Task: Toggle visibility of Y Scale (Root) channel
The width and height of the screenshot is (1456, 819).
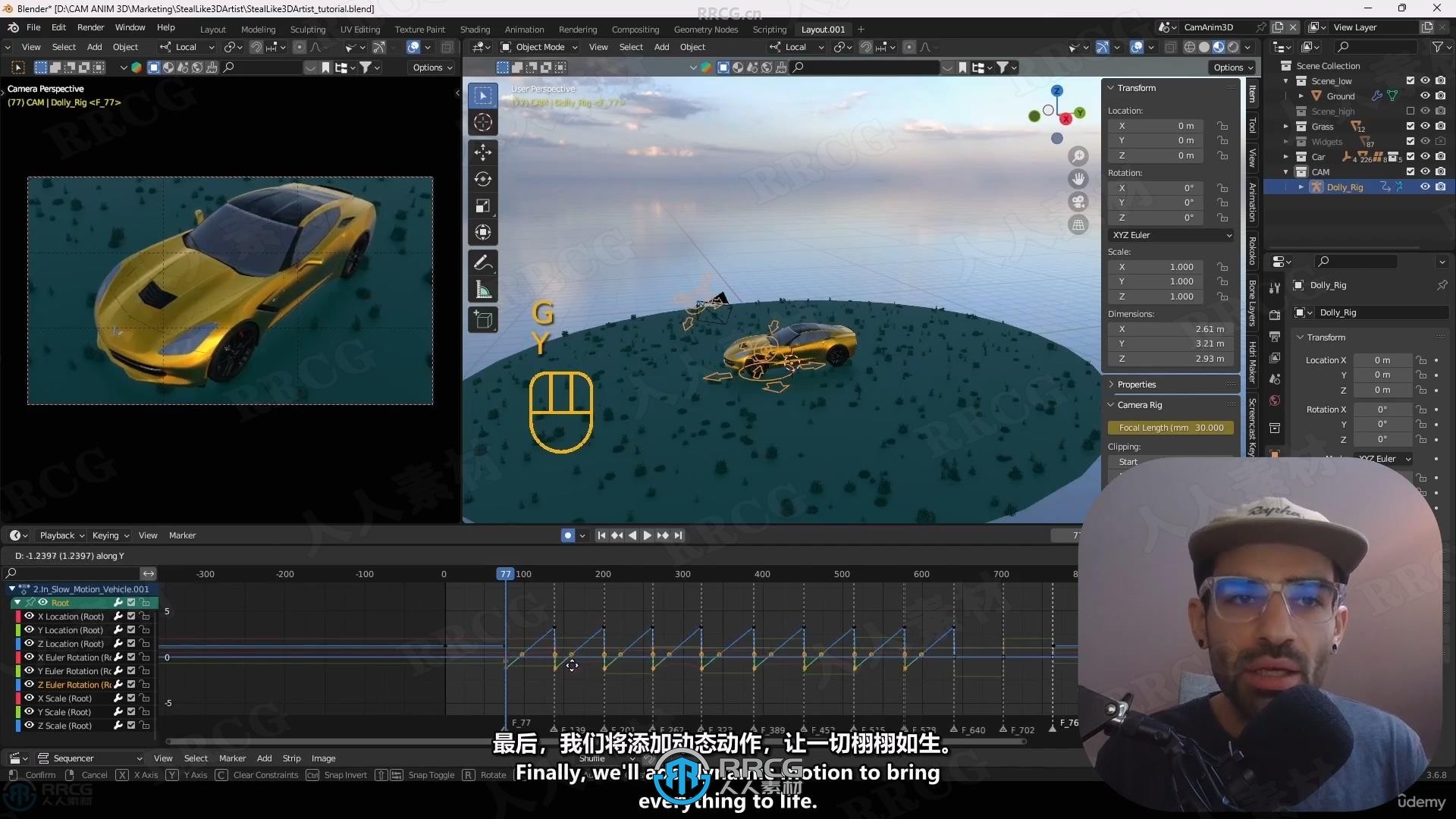Action: [x=29, y=711]
